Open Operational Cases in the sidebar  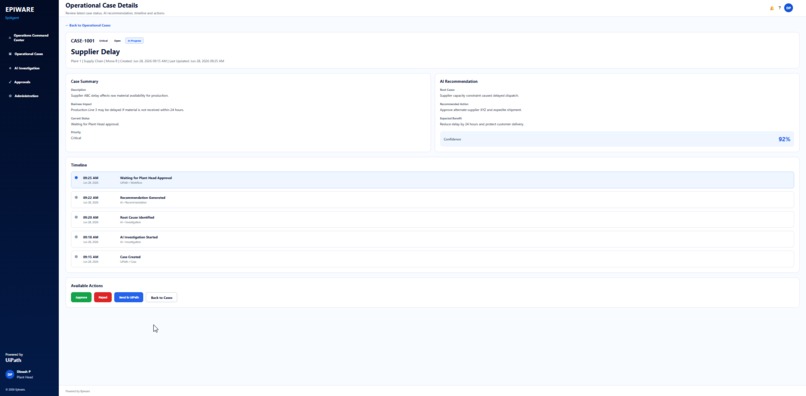pos(29,53)
